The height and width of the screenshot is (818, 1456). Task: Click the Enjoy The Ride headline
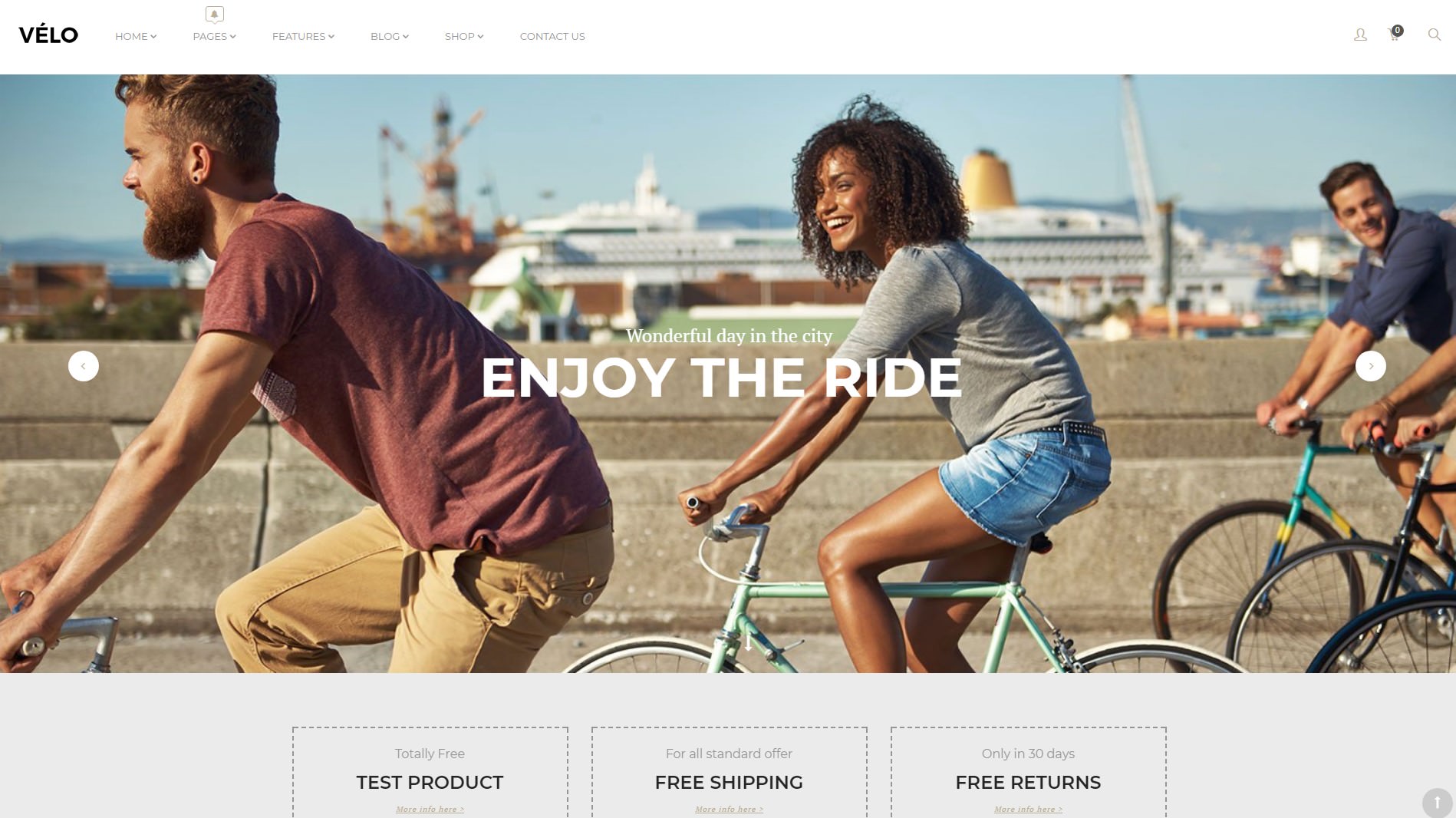coord(721,378)
